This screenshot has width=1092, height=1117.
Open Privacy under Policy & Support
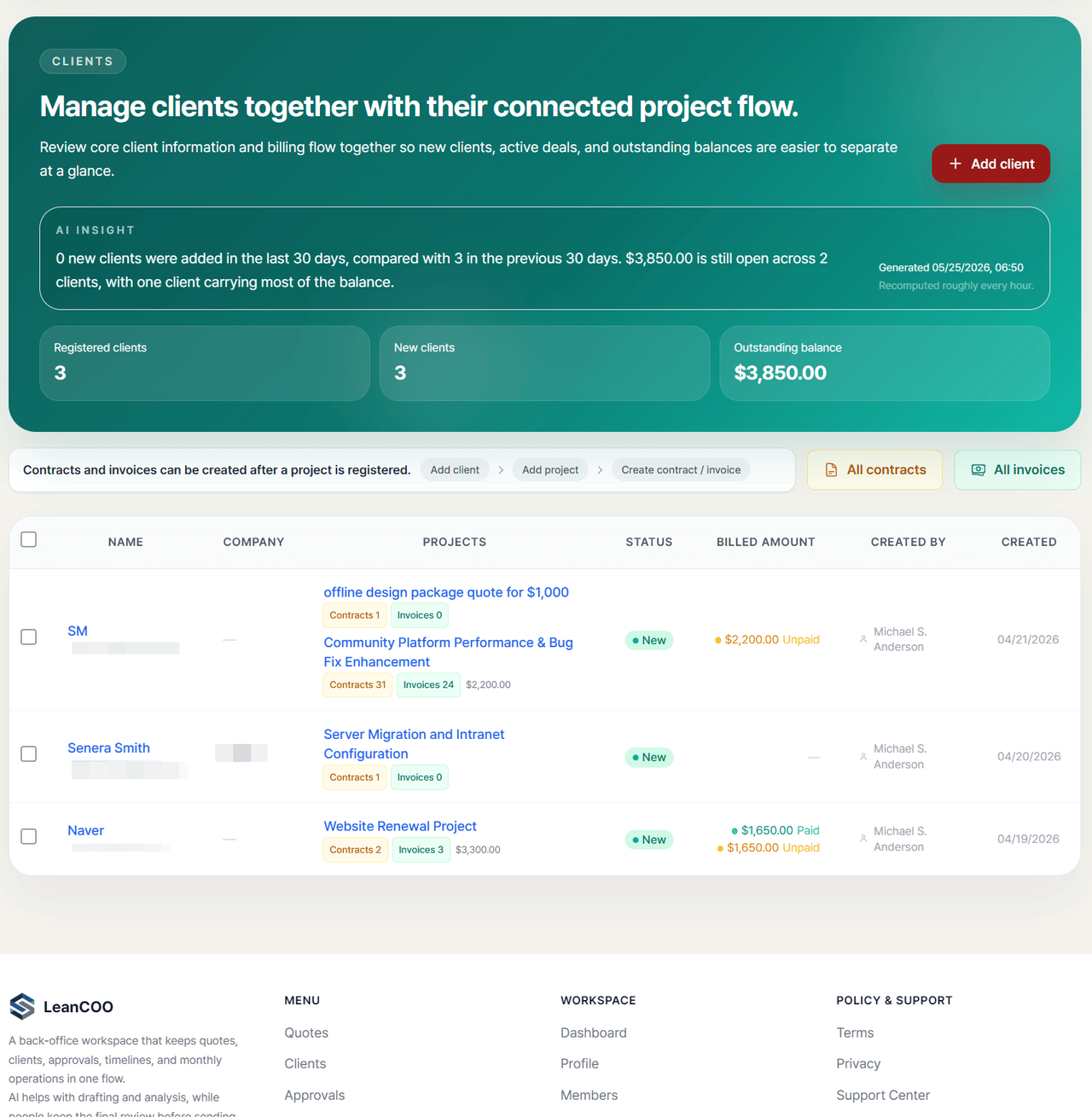pyautogui.click(x=858, y=1063)
